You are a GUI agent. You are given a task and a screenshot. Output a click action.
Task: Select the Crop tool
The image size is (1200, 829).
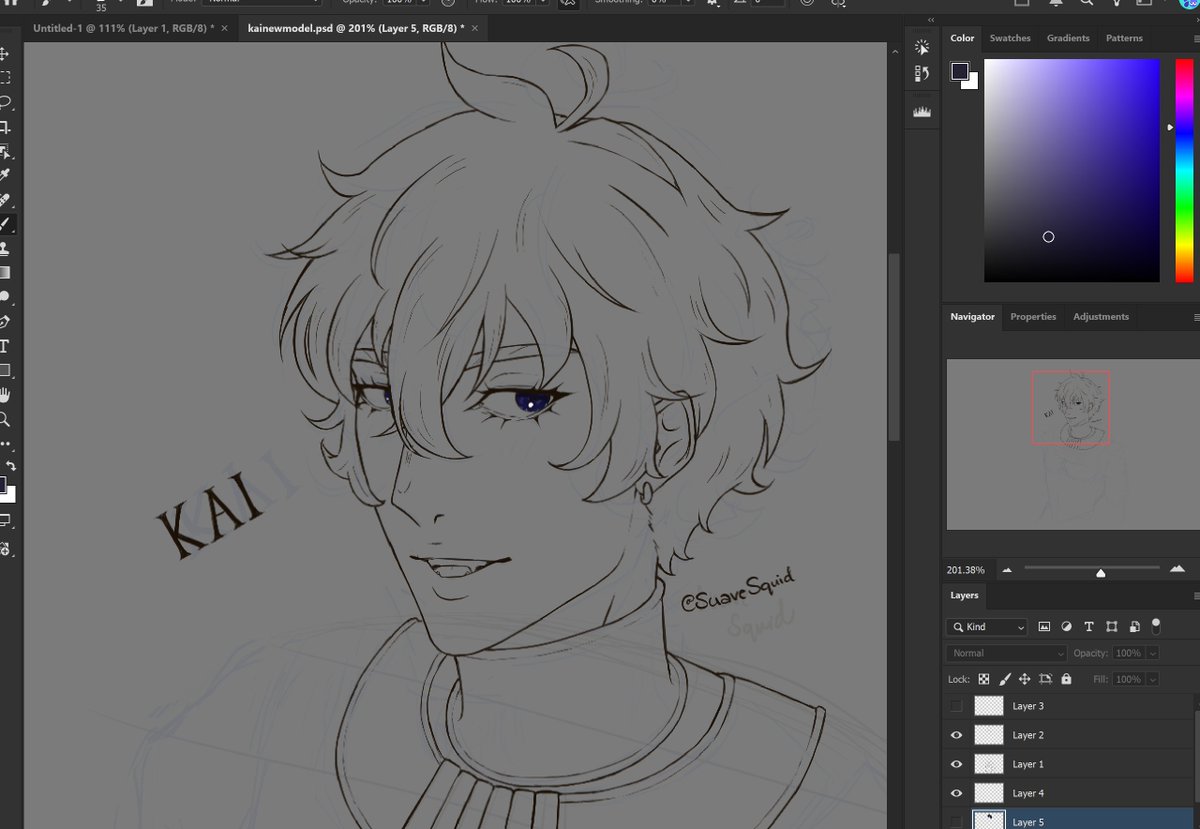click(5, 126)
